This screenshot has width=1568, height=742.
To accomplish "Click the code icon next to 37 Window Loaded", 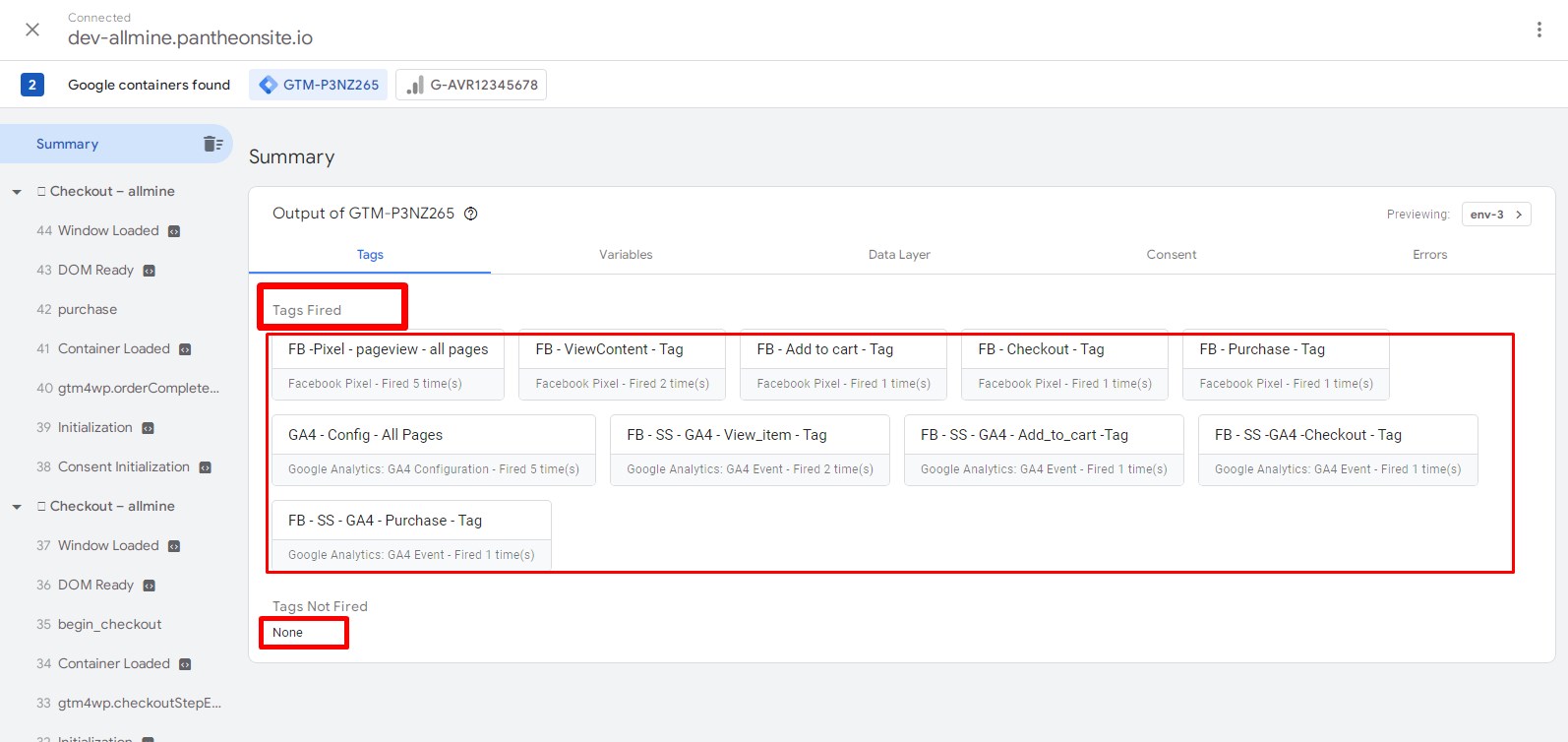I will pyautogui.click(x=174, y=546).
